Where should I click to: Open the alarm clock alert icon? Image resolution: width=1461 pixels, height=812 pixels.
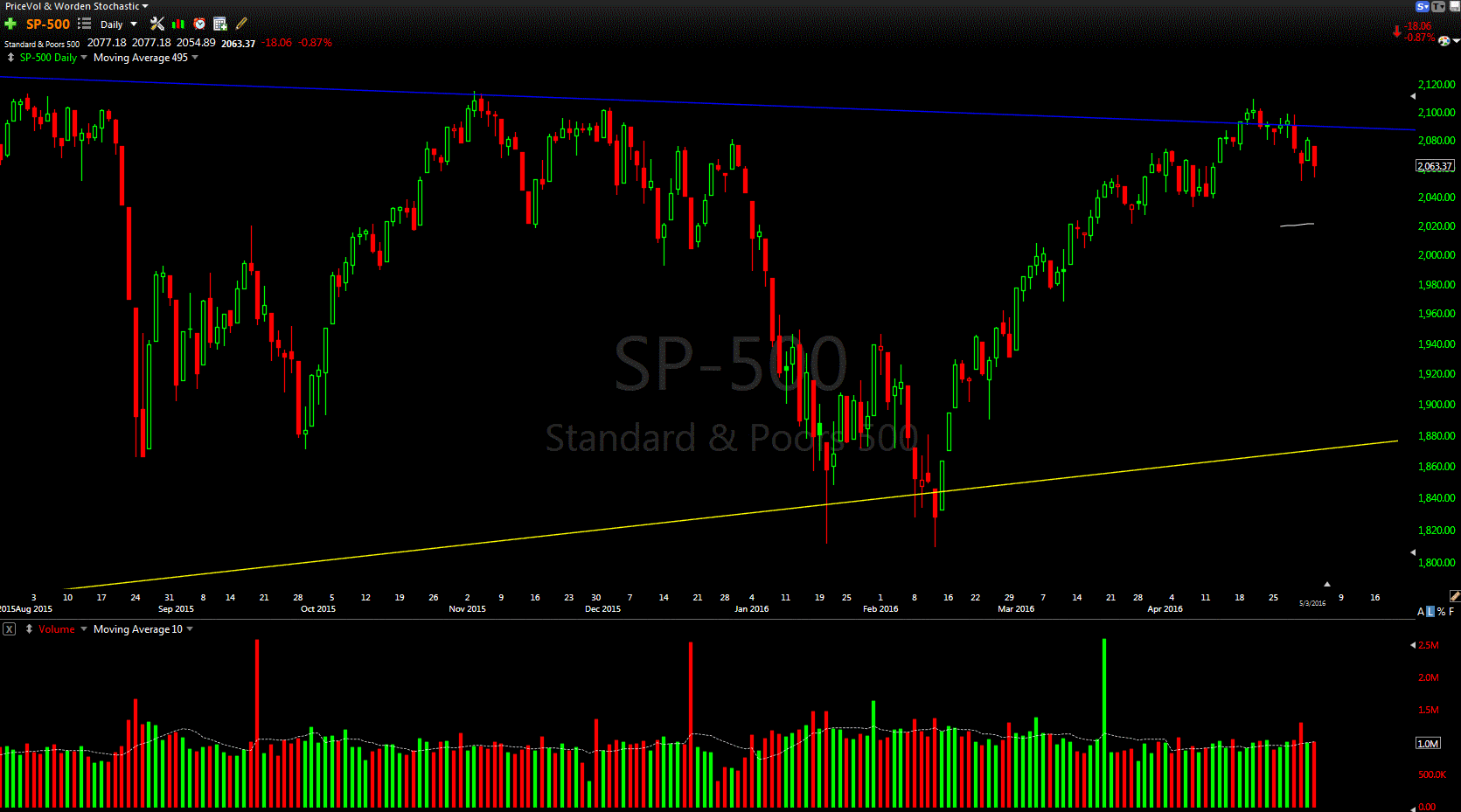199,24
